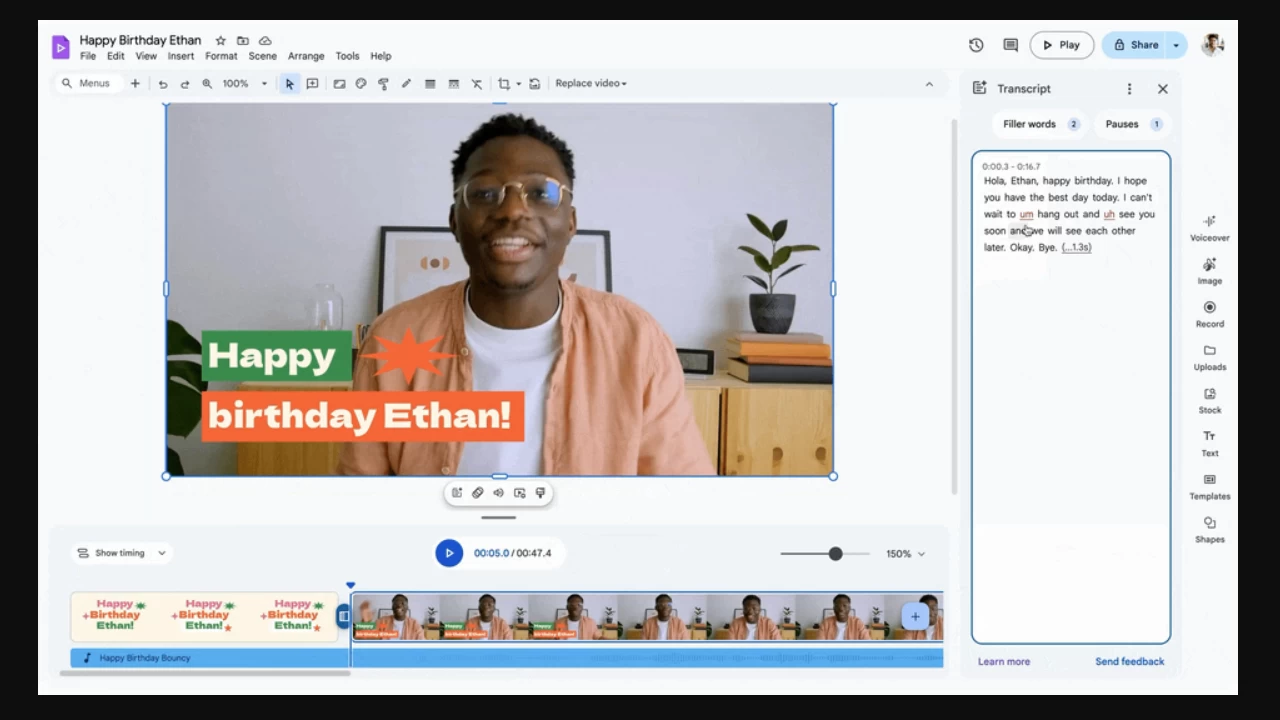The width and height of the screenshot is (1280, 720).
Task: Open the Record side tool
Action: (x=1210, y=314)
